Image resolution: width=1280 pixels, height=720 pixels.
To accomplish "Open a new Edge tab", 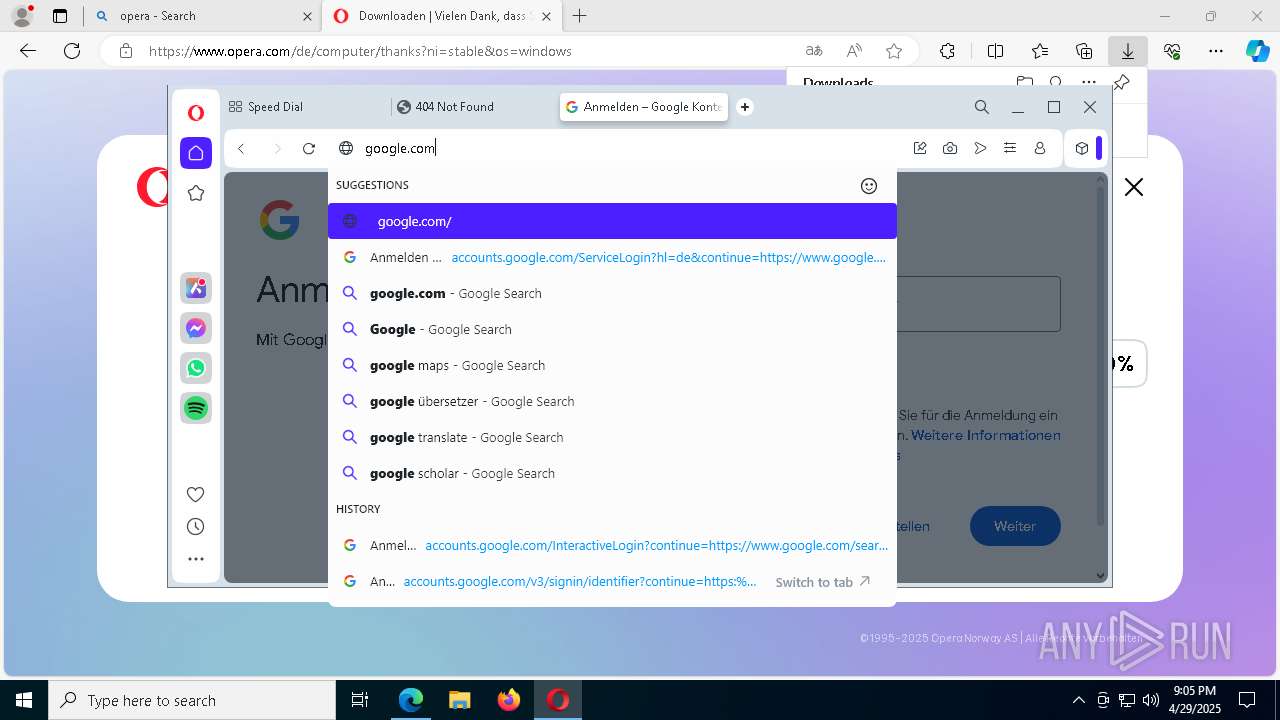I will pyautogui.click(x=580, y=16).
